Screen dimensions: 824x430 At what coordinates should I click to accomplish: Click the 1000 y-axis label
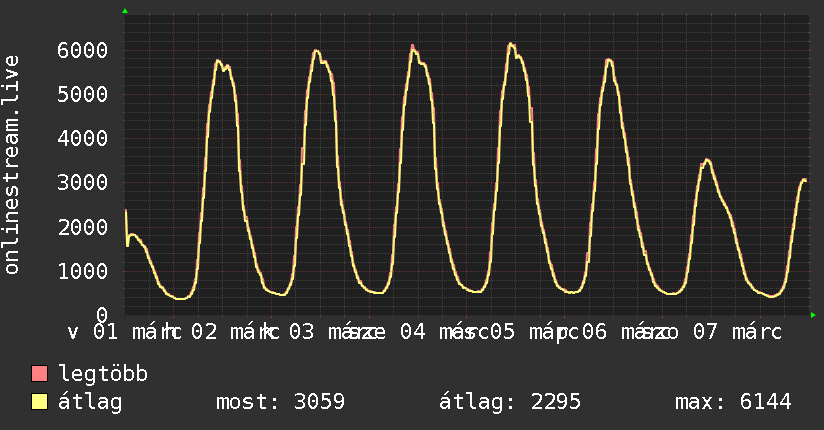[83, 271]
